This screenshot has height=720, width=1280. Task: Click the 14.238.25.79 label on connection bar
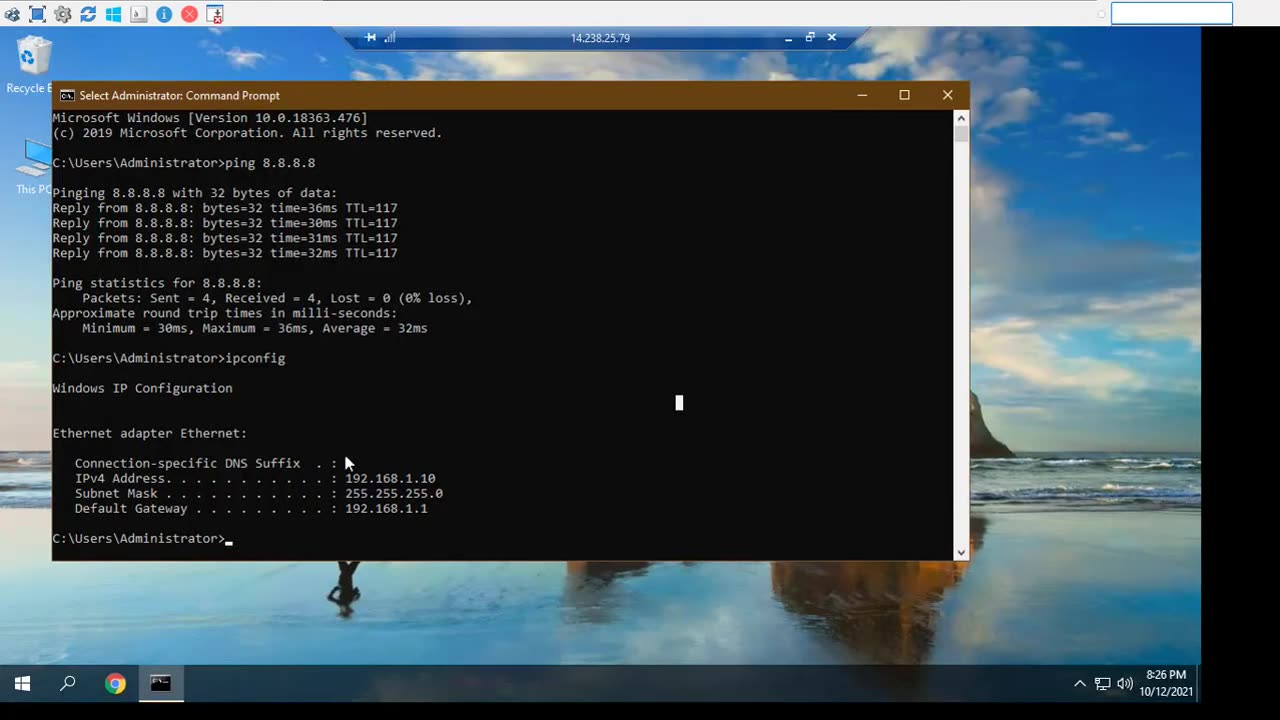[600, 38]
